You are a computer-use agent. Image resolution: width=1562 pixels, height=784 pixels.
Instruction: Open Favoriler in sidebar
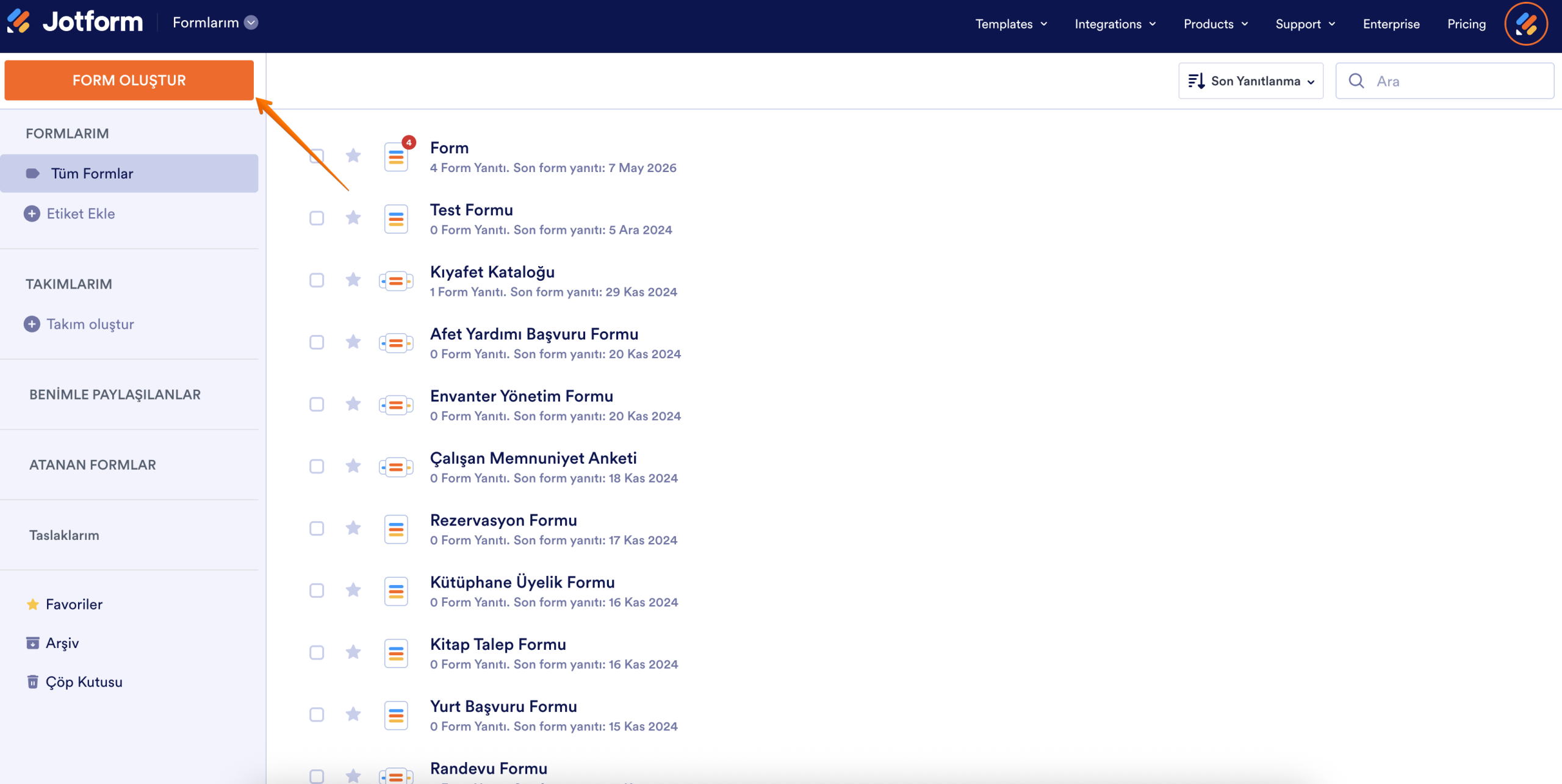pos(65,605)
